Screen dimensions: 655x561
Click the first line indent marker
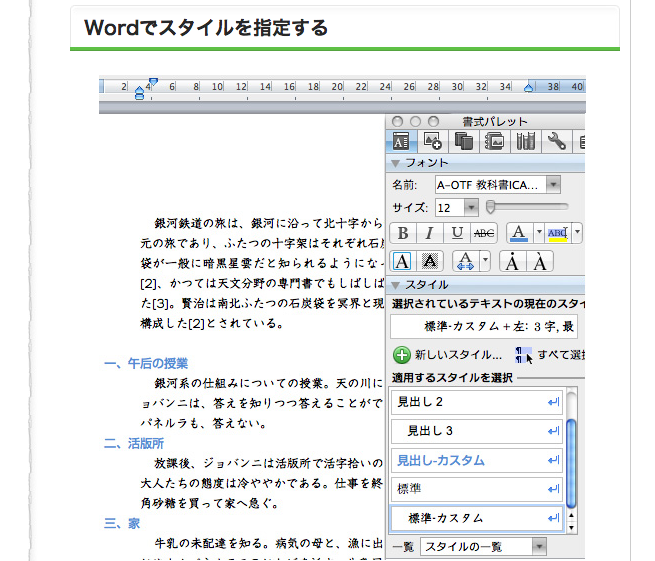click(153, 81)
